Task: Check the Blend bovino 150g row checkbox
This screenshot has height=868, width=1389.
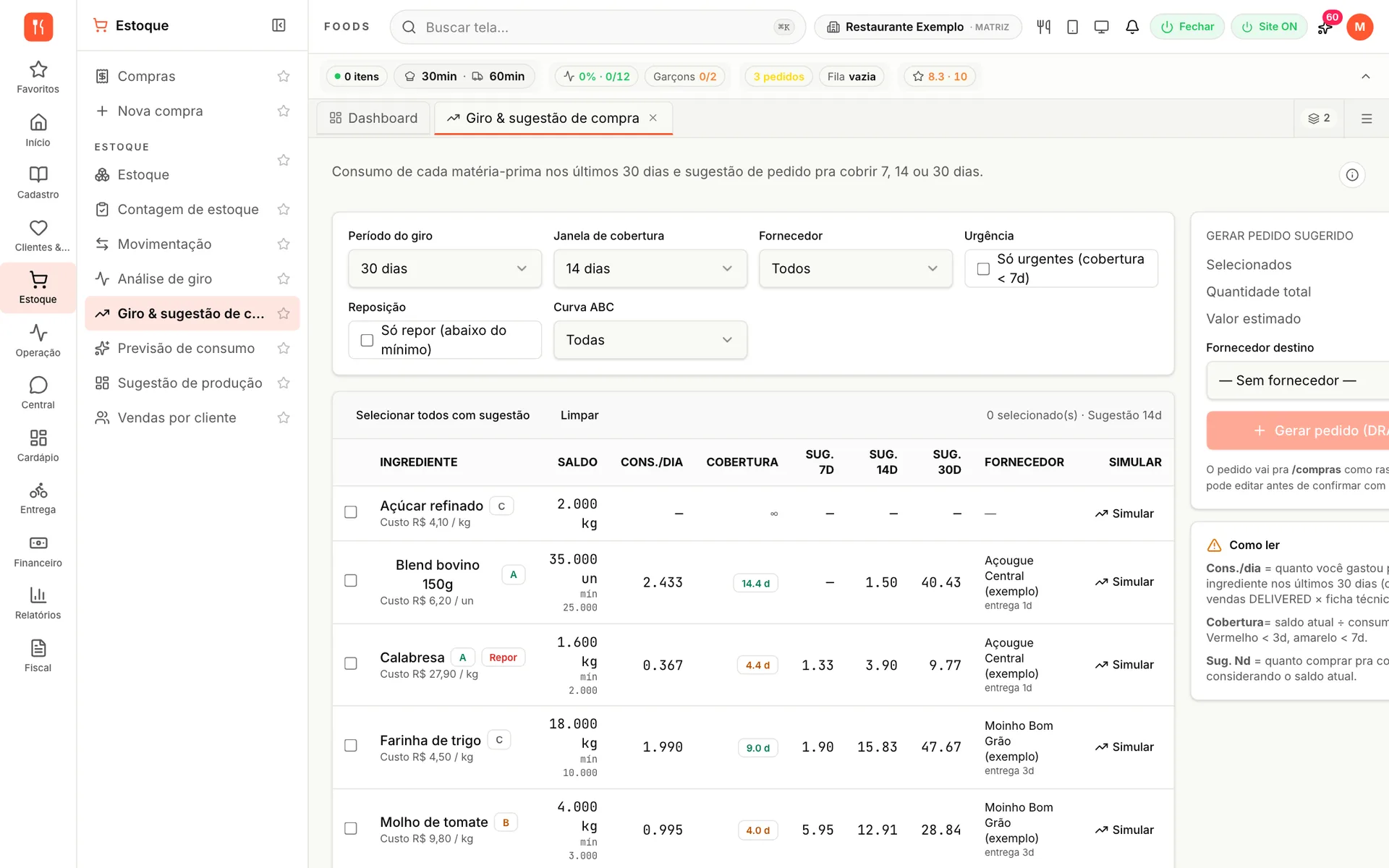Action: click(351, 581)
